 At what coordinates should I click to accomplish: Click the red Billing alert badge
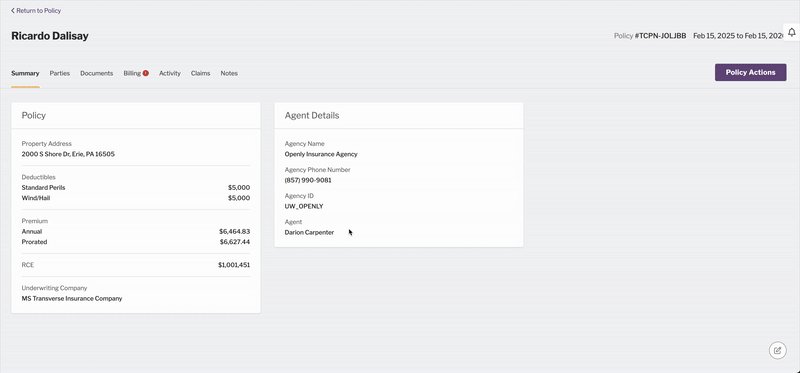[x=146, y=73]
